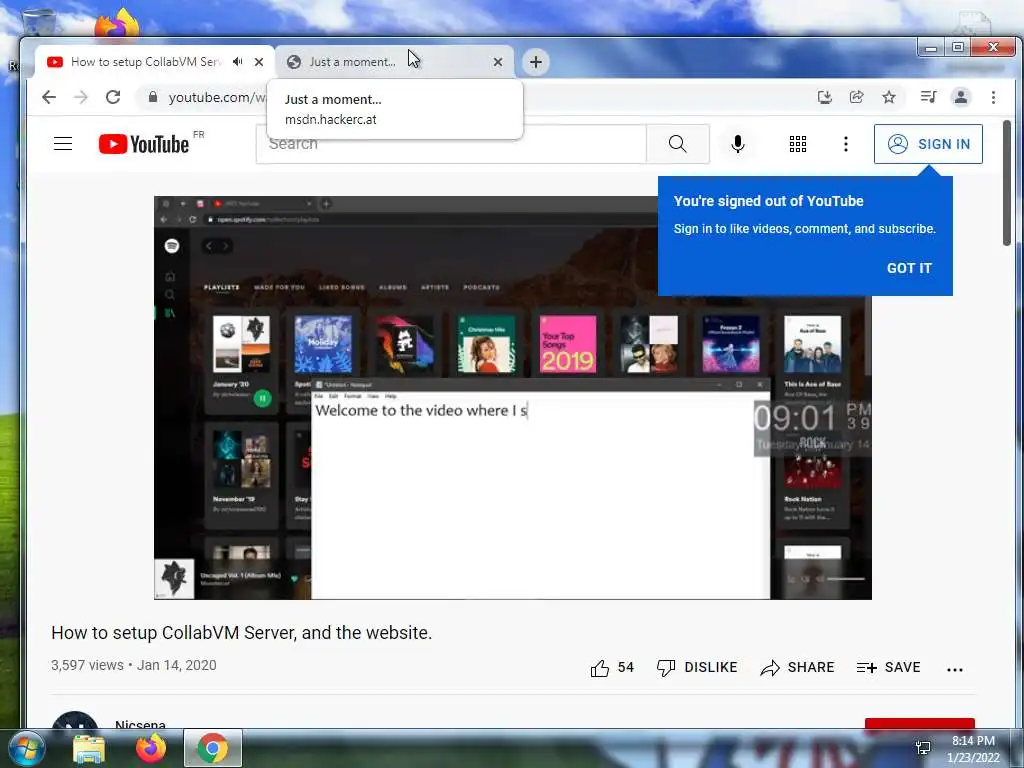Image resolution: width=1024 pixels, height=768 pixels.
Task: Open File Explorer from the taskbar
Action: (89, 748)
